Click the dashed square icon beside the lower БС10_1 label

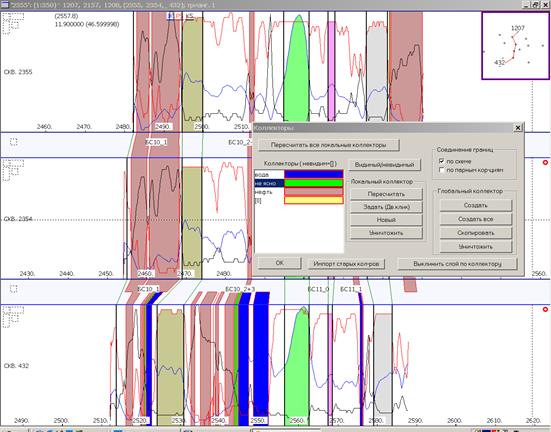14,289
